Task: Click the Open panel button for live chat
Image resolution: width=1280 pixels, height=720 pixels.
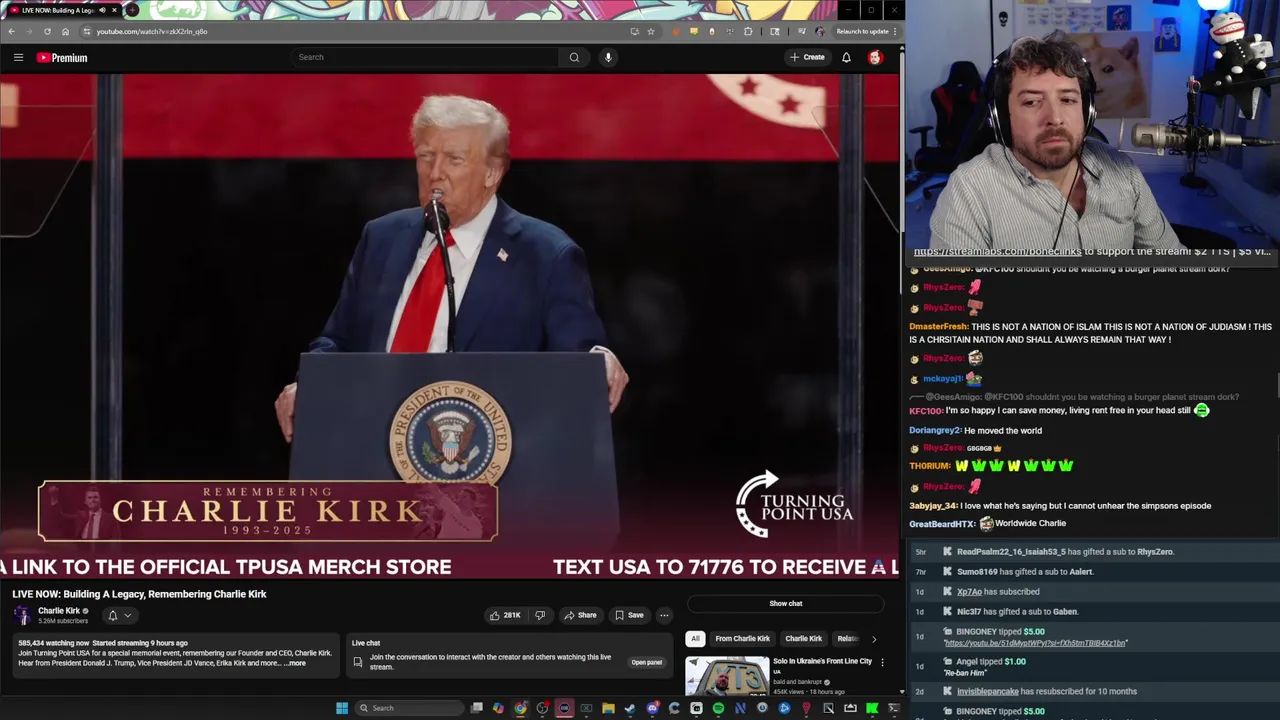Action: 647,662
